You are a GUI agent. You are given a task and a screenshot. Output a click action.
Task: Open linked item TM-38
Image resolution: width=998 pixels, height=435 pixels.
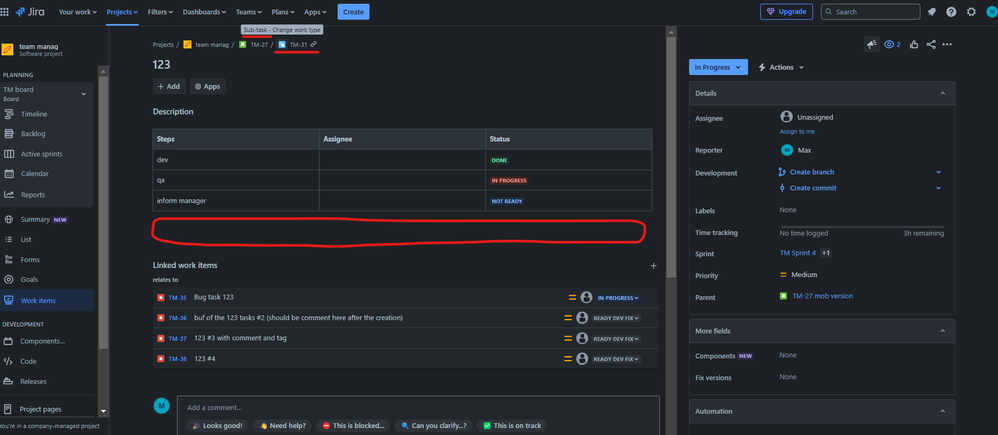click(x=178, y=359)
